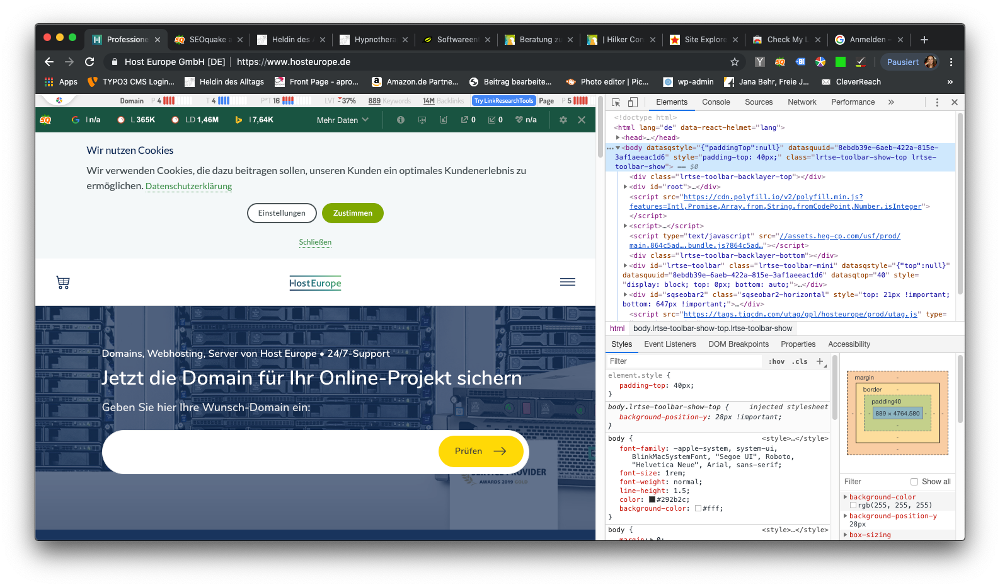The image size is (1000, 587).
Task: Click the green square extension icon
Action: pyautogui.click(x=841, y=62)
